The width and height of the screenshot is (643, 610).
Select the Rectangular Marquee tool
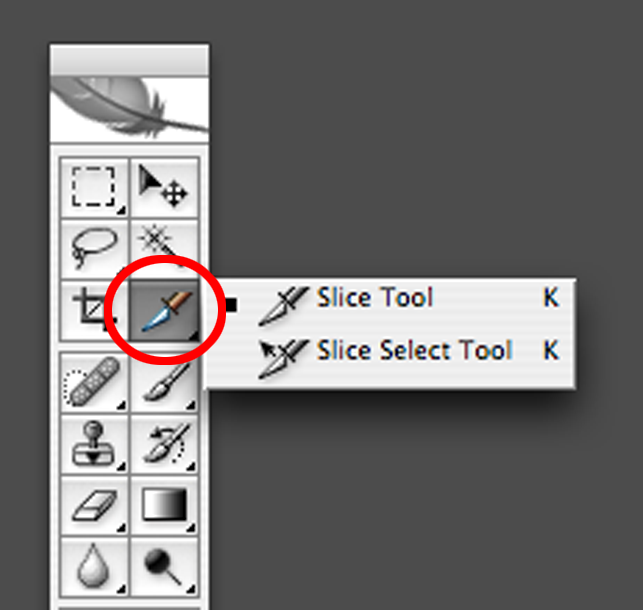(x=94, y=187)
